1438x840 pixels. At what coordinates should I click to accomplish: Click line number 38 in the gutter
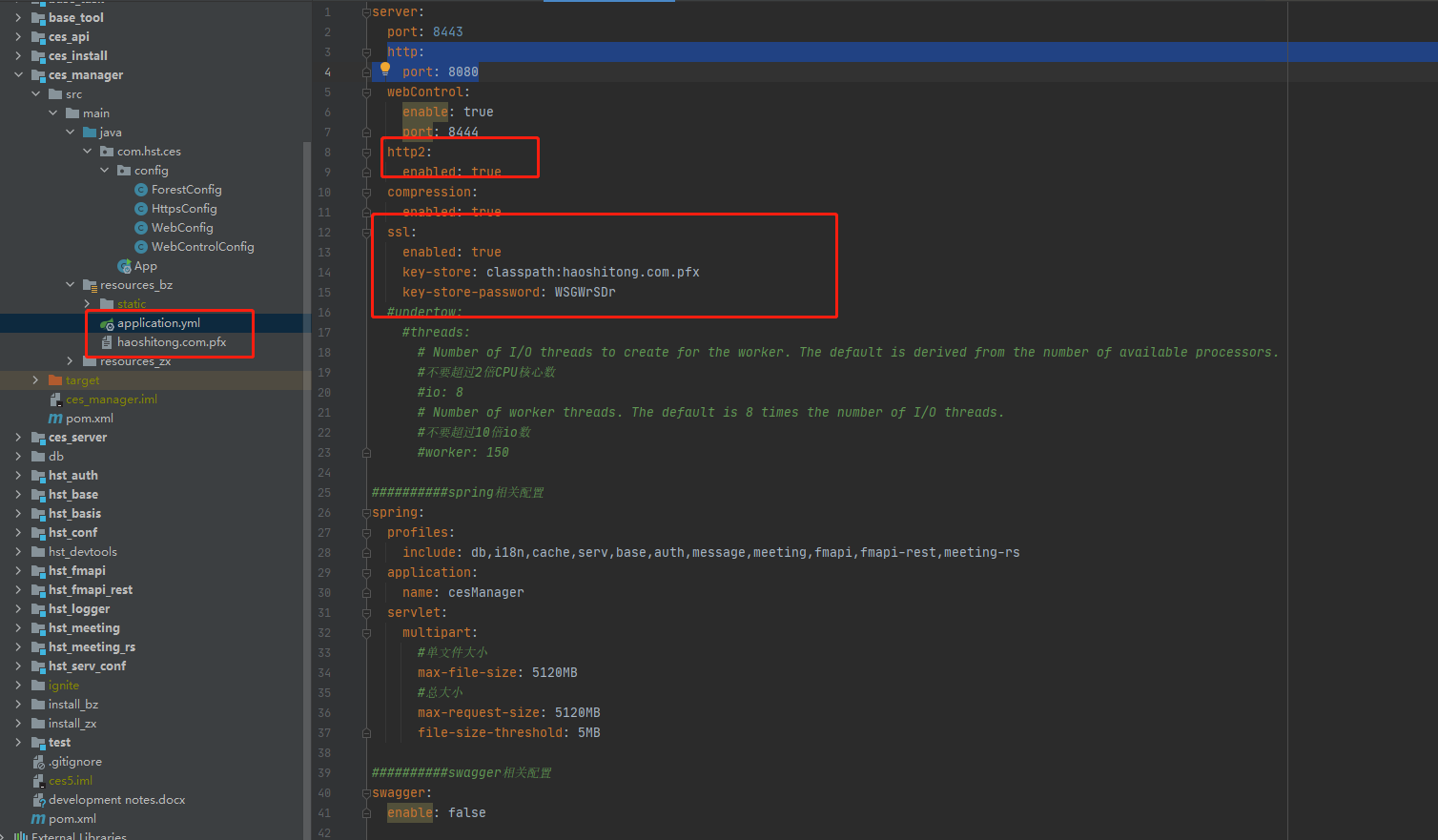coord(324,753)
